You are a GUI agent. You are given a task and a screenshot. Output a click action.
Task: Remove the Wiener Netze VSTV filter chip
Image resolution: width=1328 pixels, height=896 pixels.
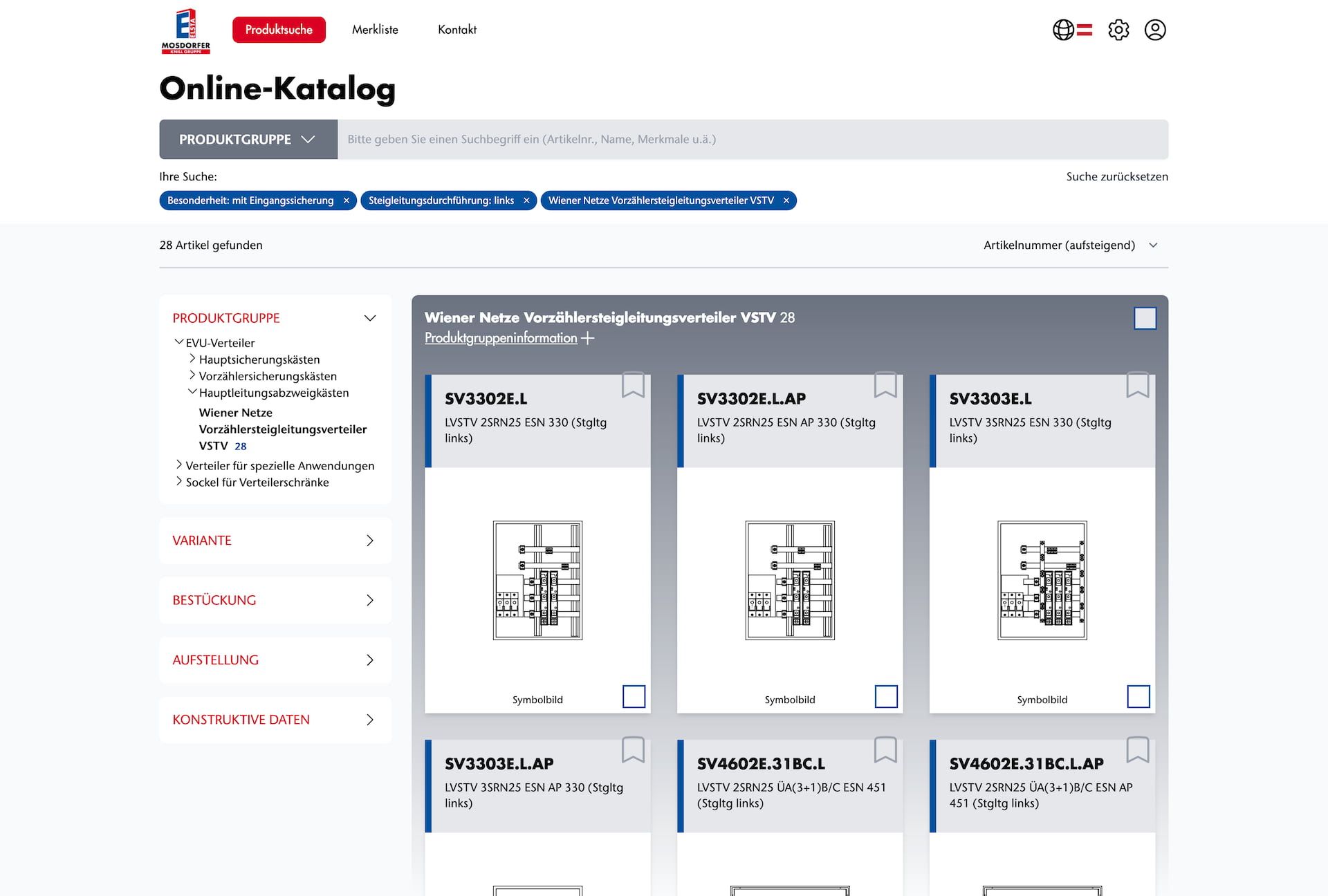786,200
